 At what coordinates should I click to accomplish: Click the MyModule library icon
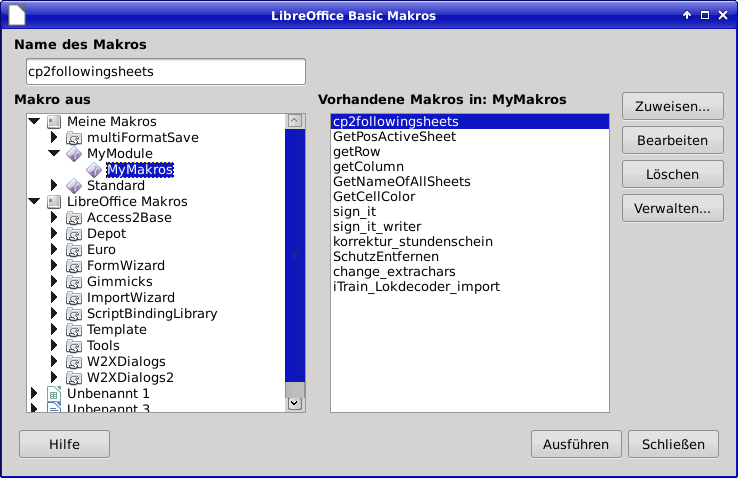pyautogui.click(x=74, y=154)
